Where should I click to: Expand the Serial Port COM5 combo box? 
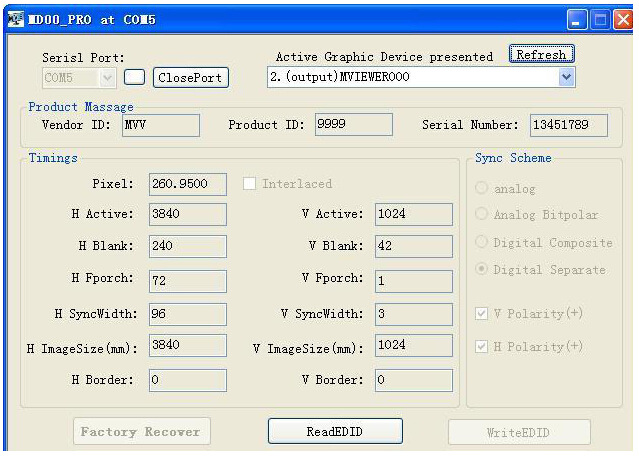108,77
